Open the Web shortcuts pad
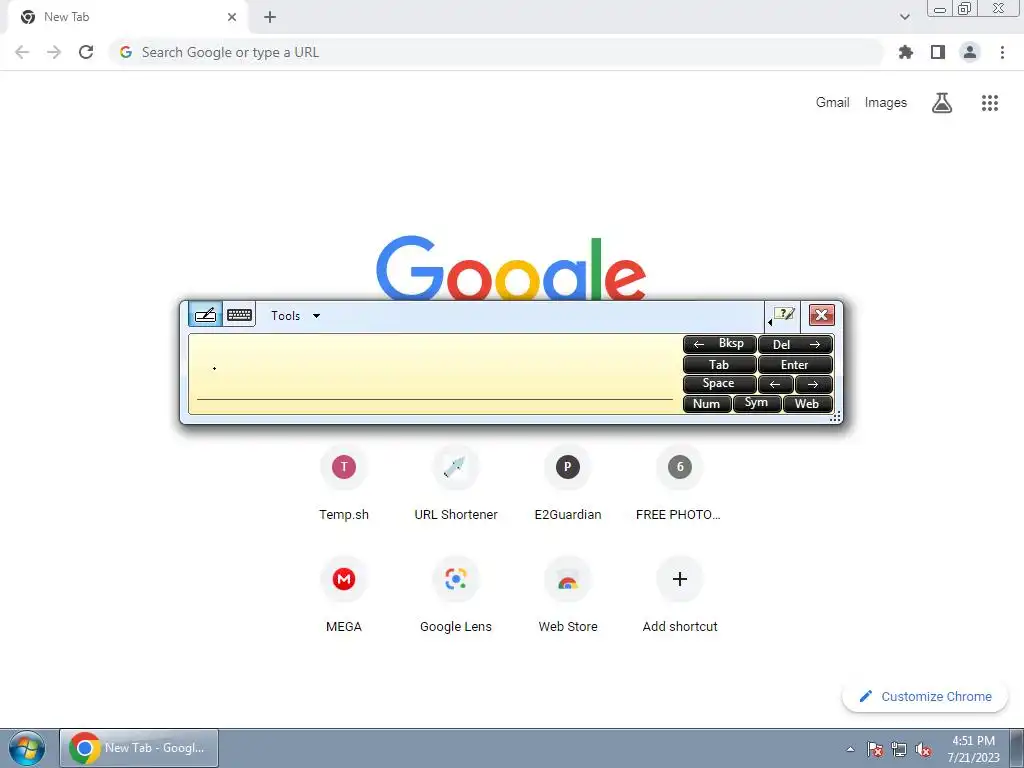The image size is (1024, 768). point(808,404)
